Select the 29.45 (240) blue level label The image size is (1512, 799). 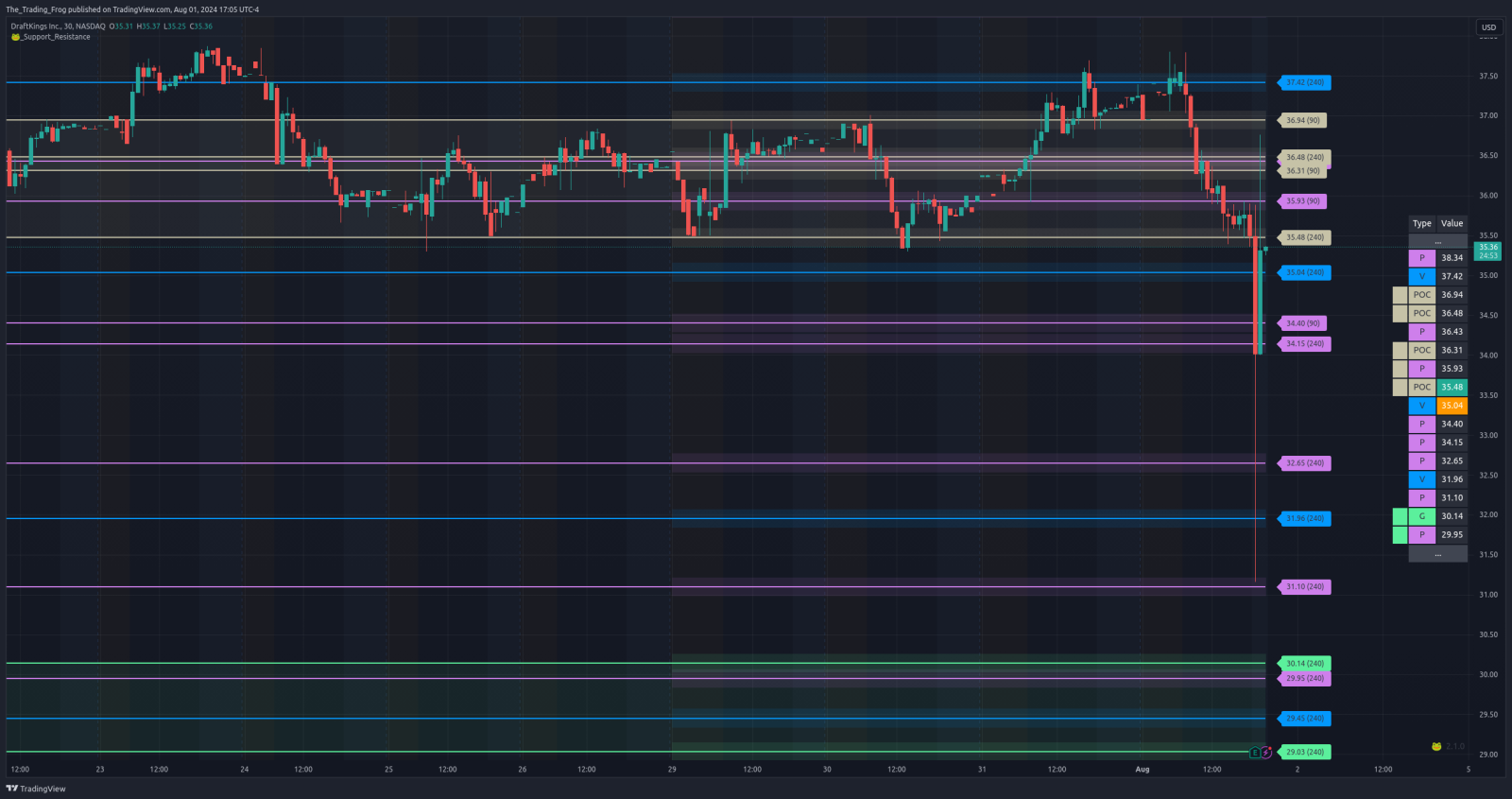1304,719
